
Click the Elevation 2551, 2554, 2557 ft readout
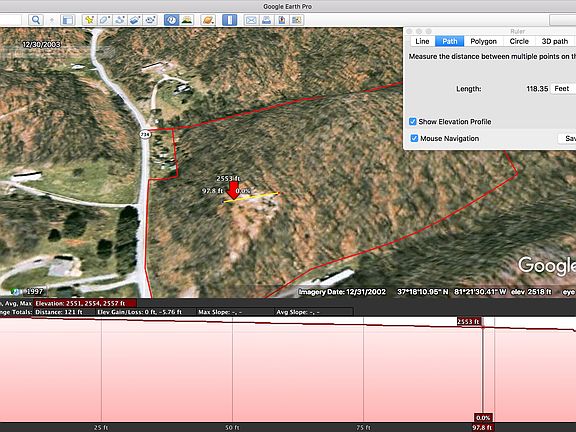(85, 303)
